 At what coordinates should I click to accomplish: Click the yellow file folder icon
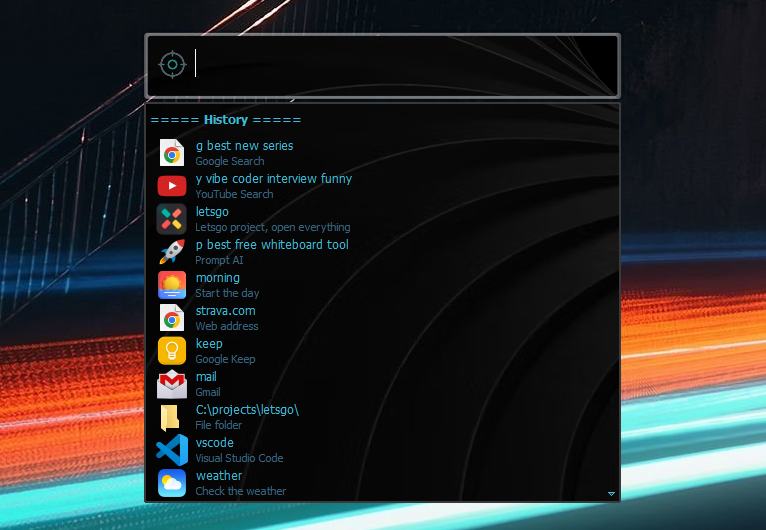click(172, 417)
